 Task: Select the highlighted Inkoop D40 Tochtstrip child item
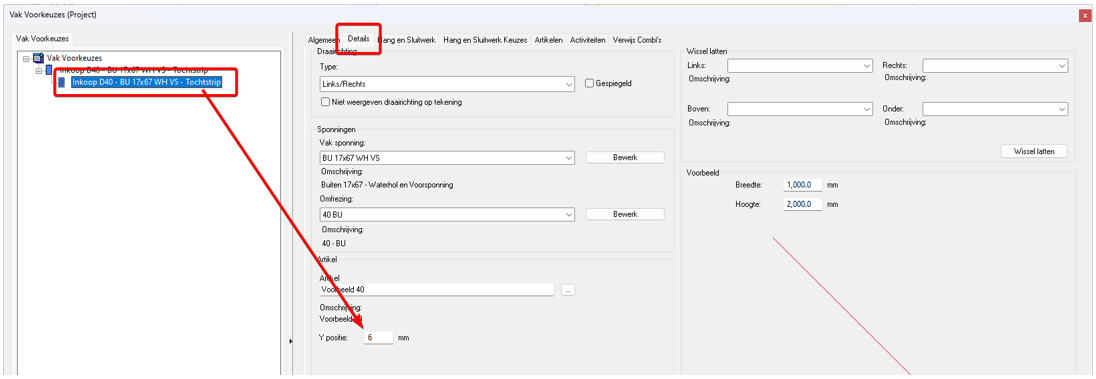click(146, 83)
